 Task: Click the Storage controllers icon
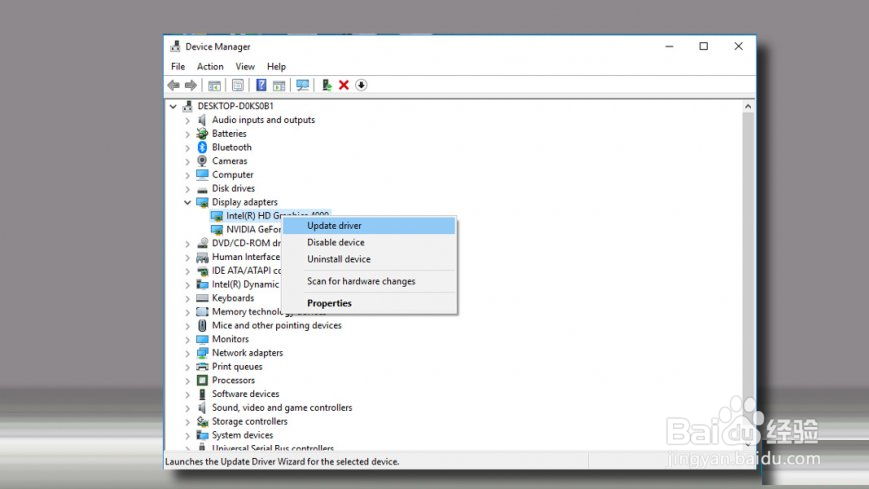202,421
